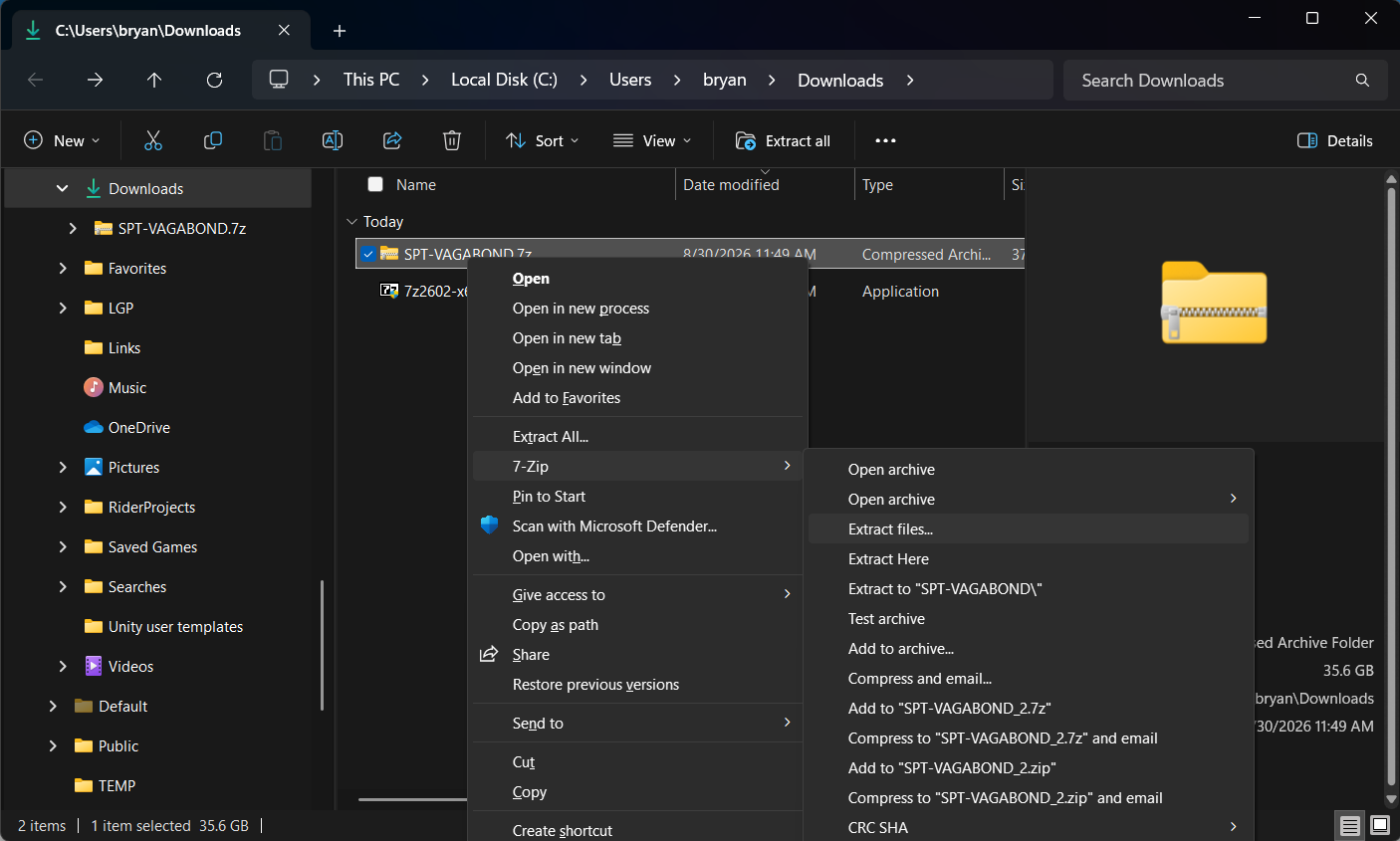This screenshot has width=1400, height=841.
Task: Add a new tab with the plus button
Action: tap(340, 31)
